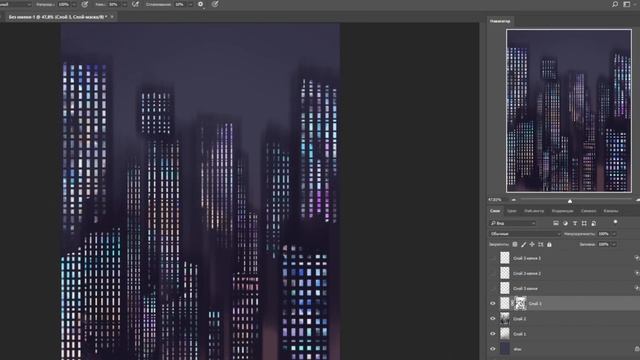640x360 pixels.
Task: Switch to the Каналы channels tab
Action: (611, 211)
